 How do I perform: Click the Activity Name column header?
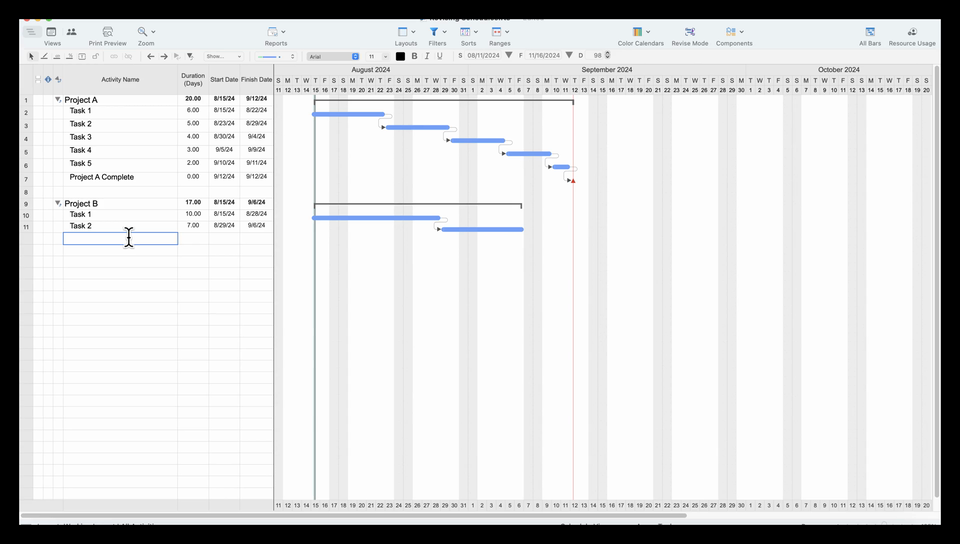[120, 80]
